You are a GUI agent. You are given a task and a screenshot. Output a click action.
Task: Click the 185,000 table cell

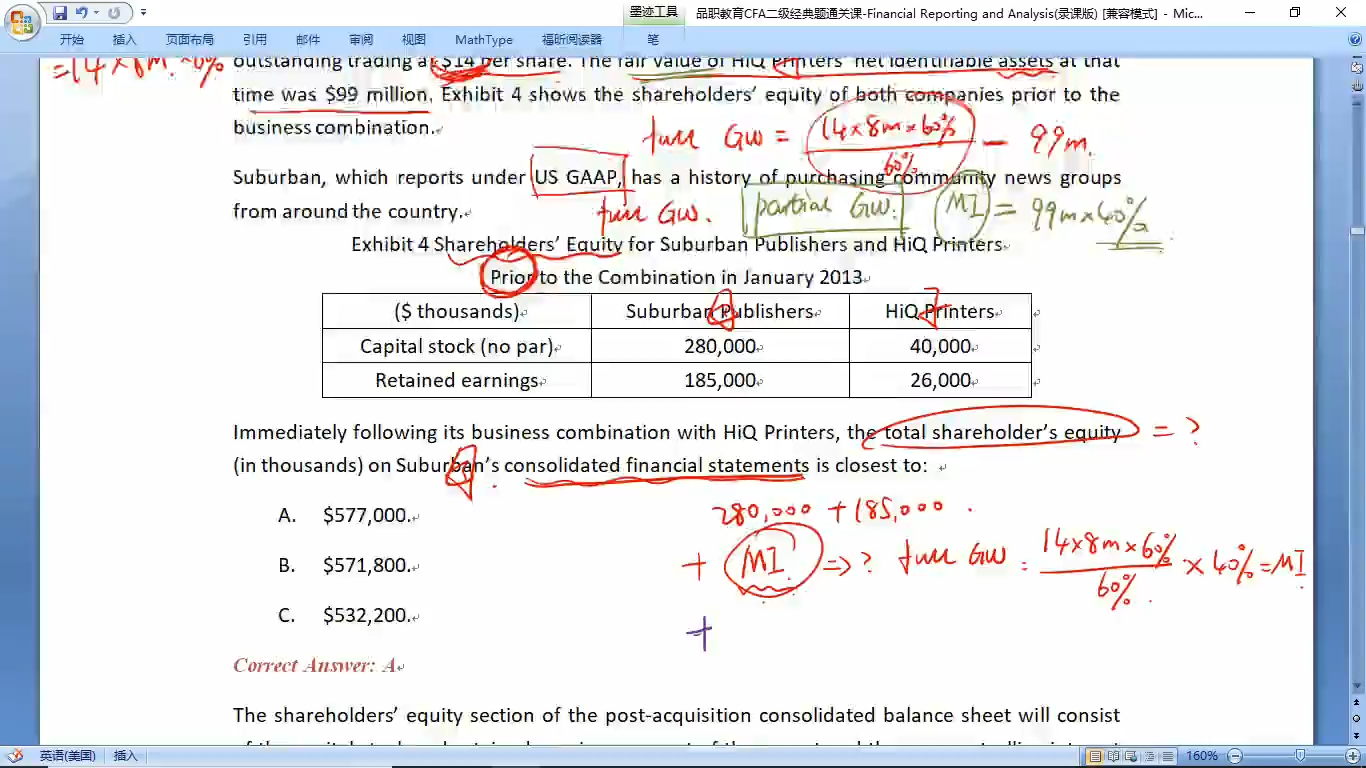pos(720,381)
